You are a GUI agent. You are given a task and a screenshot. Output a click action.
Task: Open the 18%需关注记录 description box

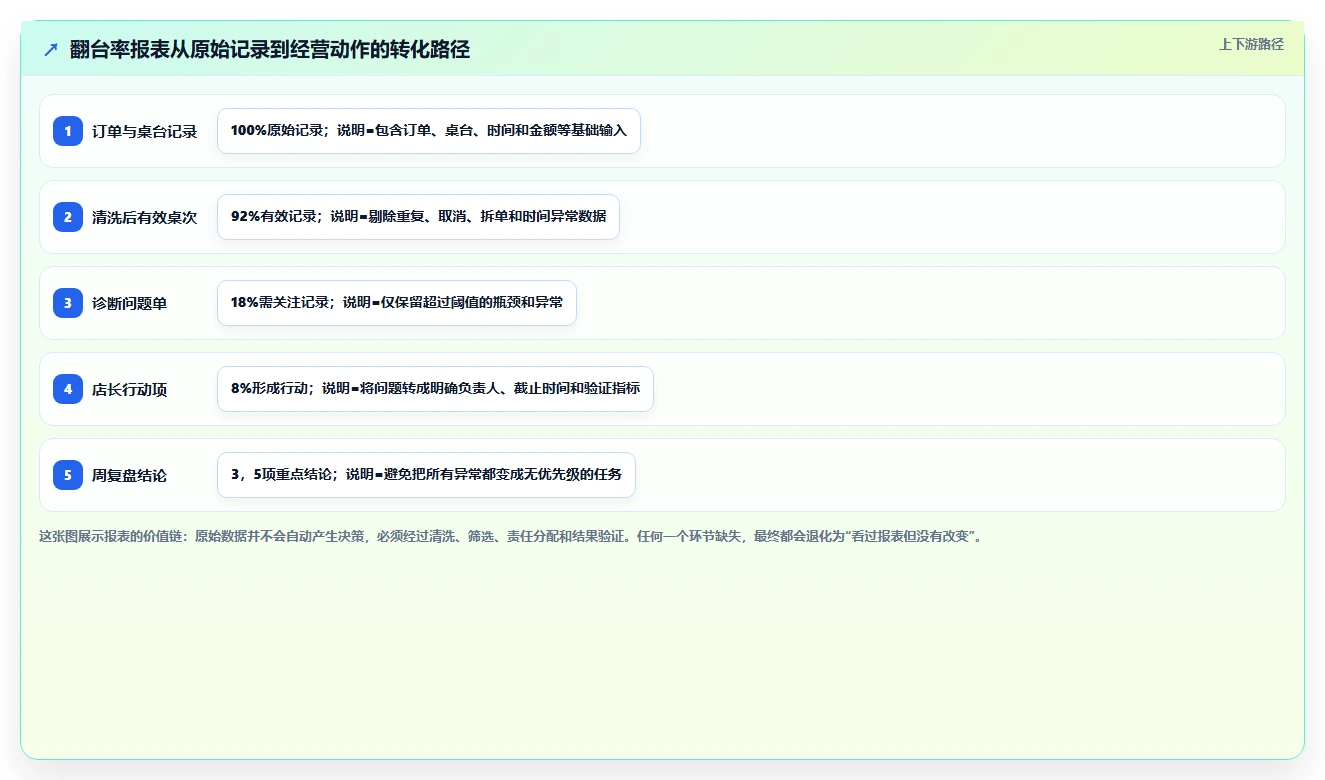[x=397, y=303]
